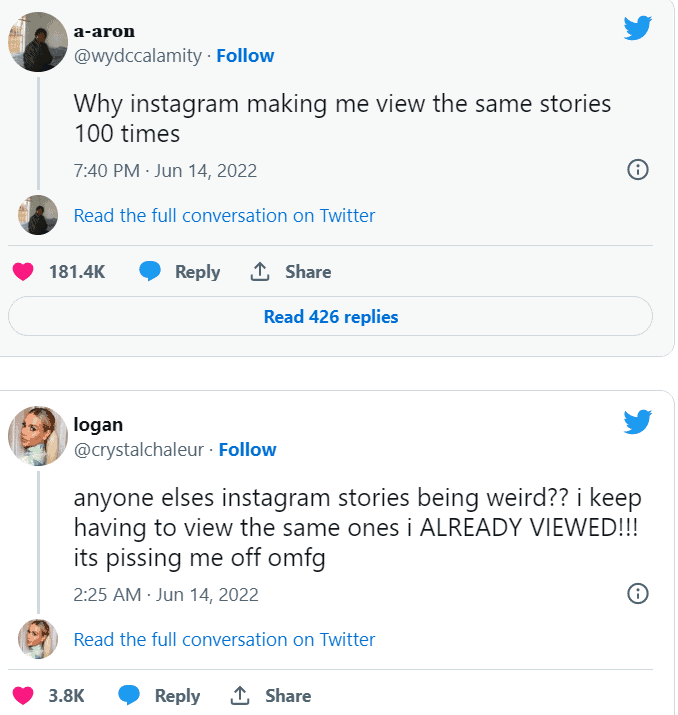Like a-aron's tweet with the 181.4K heart
This screenshot has height=715, width=678.
tap(24, 271)
